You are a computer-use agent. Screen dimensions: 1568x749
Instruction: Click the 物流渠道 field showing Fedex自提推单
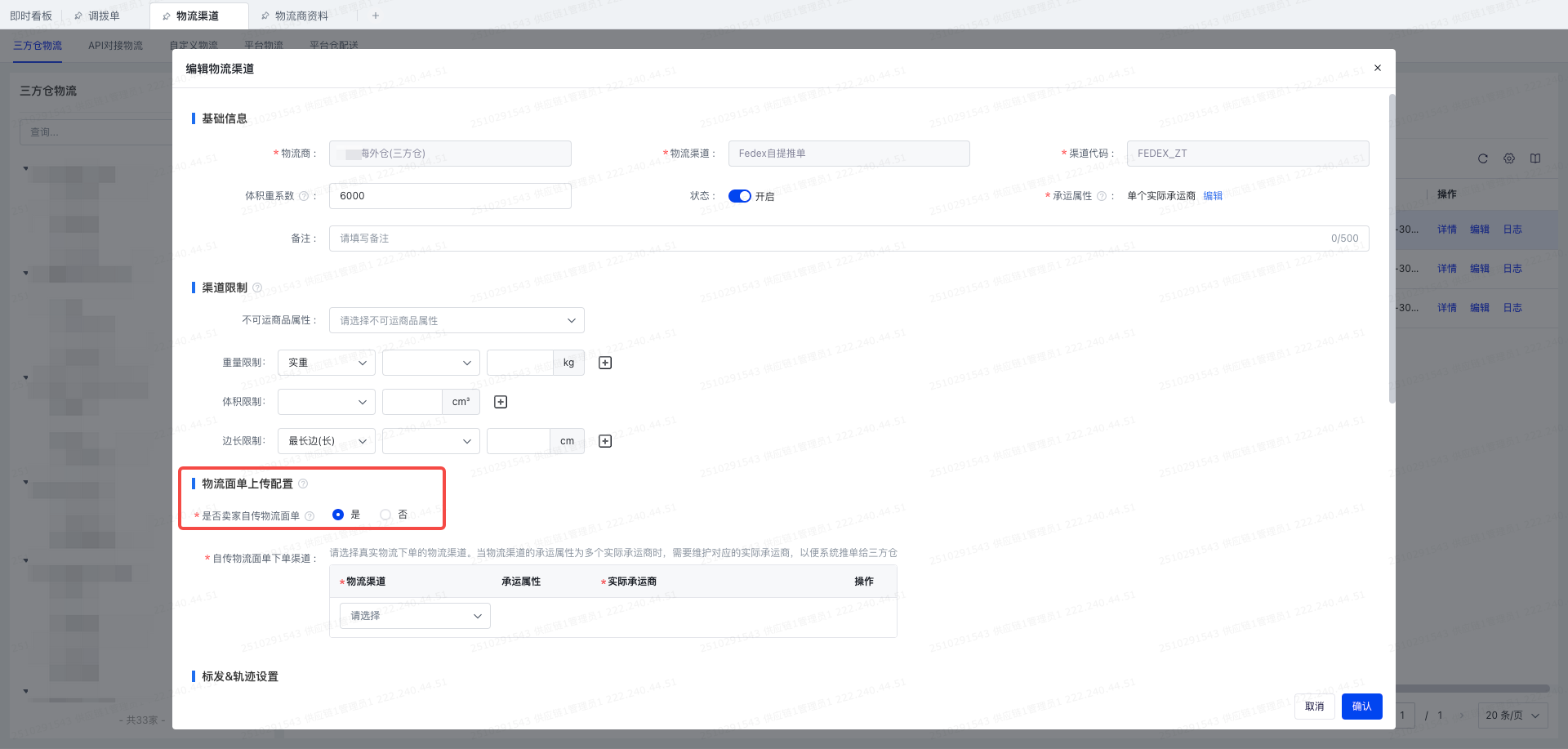[849, 154]
